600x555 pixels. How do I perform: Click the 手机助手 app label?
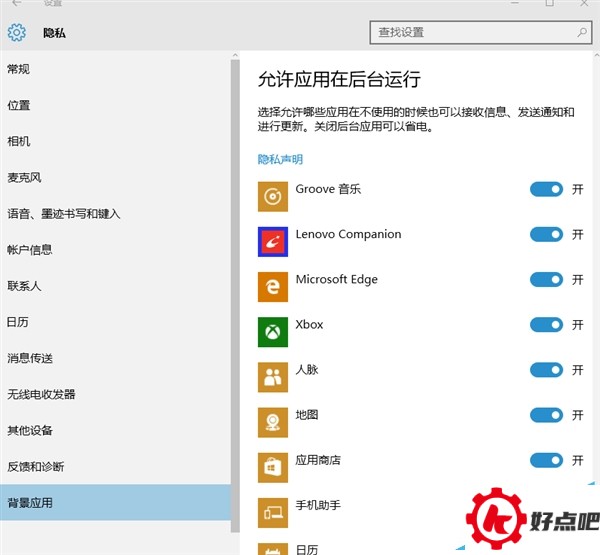click(x=318, y=505)
